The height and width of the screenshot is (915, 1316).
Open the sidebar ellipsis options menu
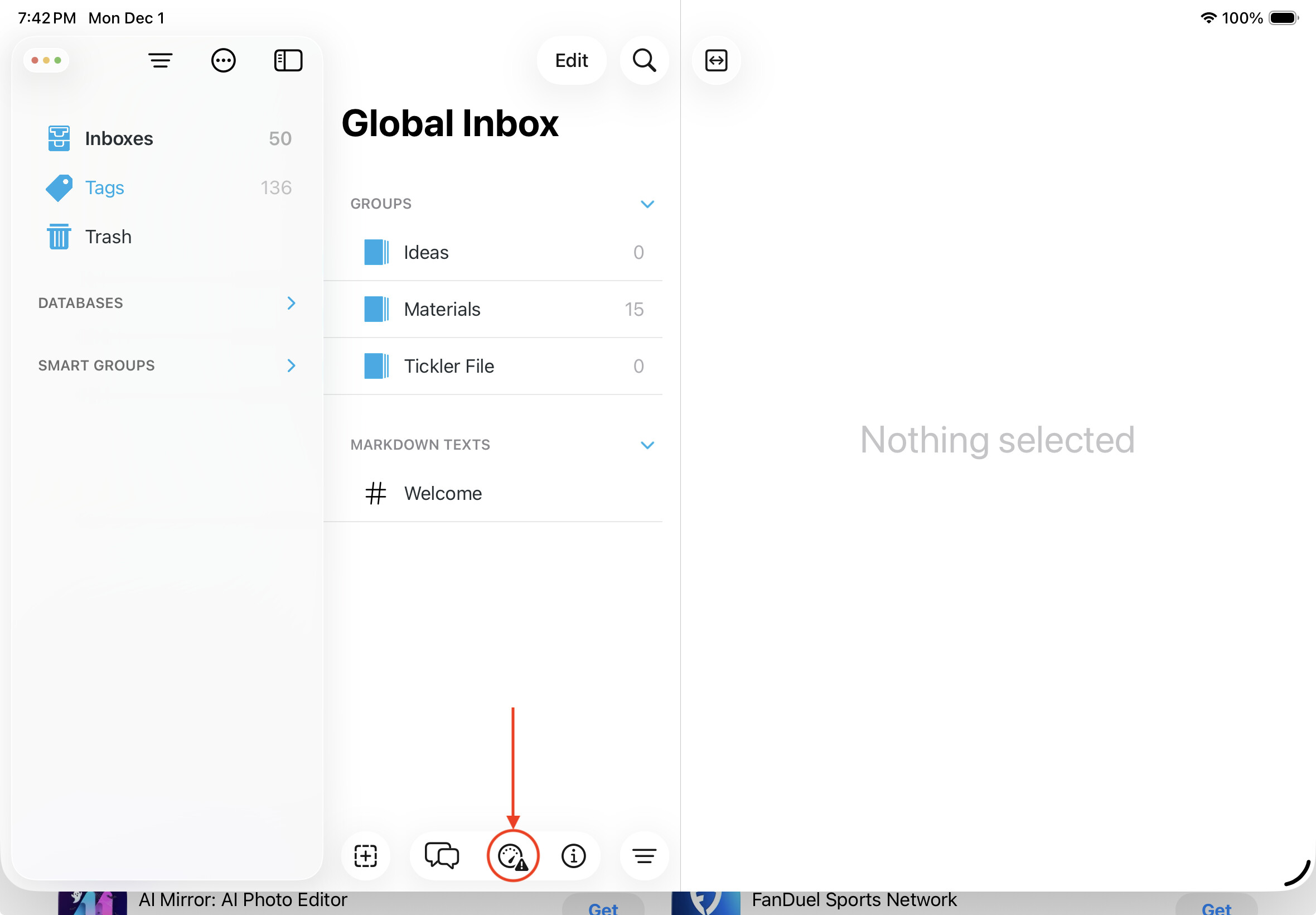[x=224, y=60]
